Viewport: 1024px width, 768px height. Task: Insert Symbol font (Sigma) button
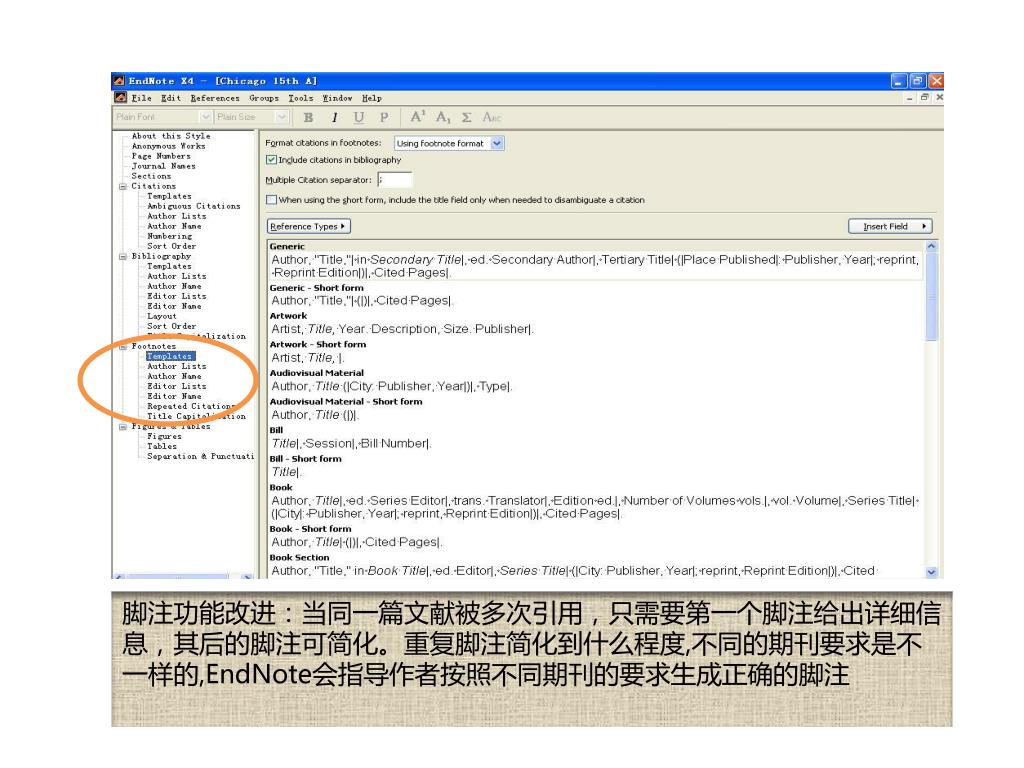(x=466, y=118)
